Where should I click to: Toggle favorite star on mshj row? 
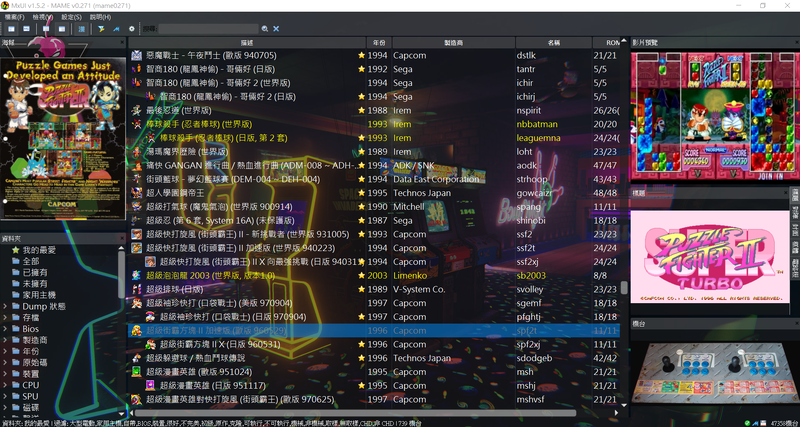tap(361, 386)
